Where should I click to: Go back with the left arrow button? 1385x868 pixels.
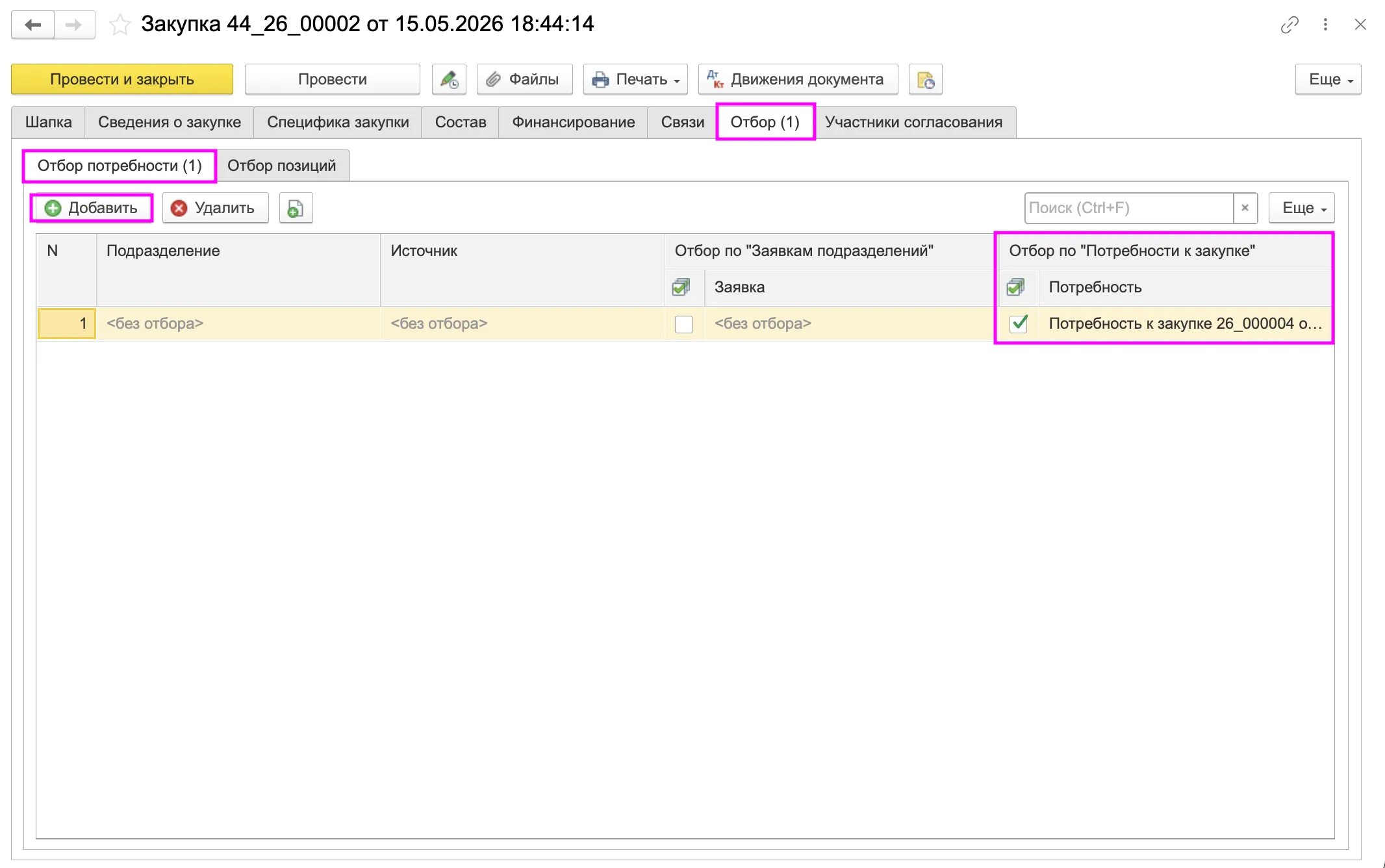point(32,25)
